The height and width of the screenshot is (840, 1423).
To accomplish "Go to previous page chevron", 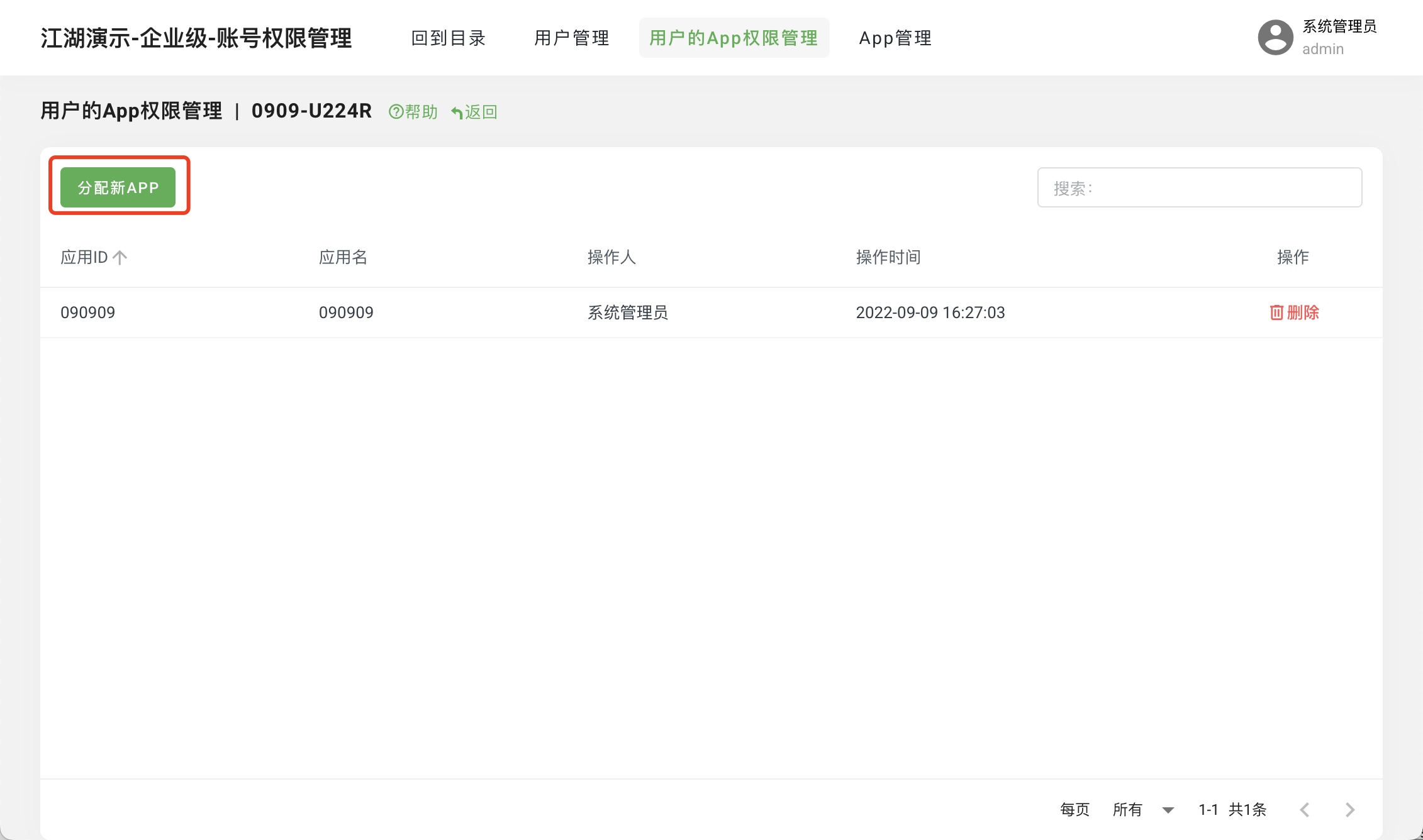I will click(1305, 809).
